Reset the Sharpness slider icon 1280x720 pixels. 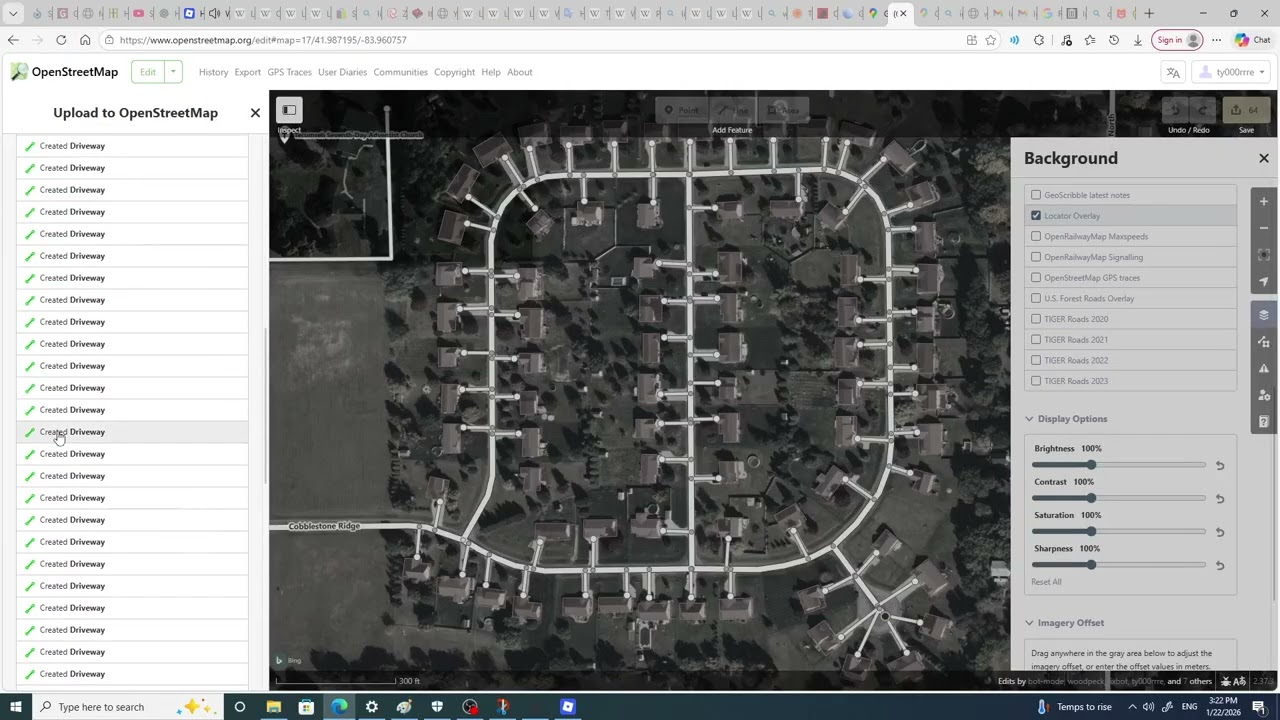[x=1220, y=565]
